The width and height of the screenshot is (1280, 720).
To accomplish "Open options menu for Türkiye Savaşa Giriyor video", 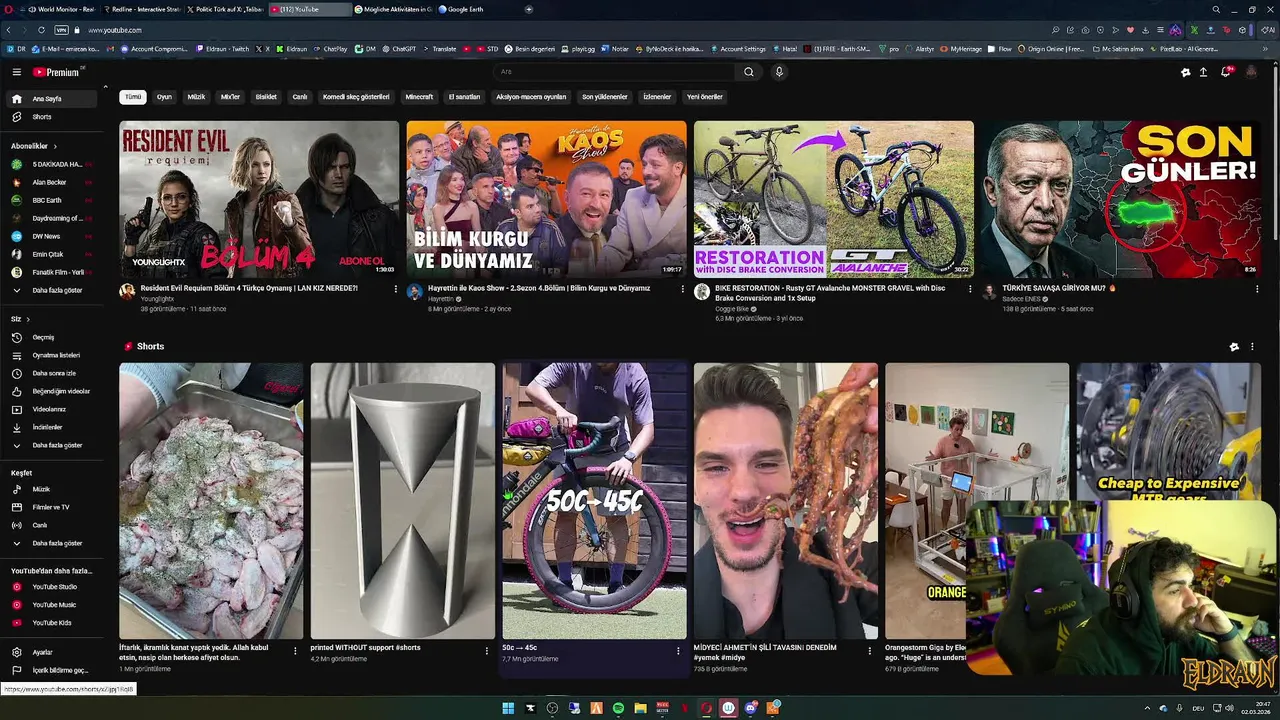I will [x=1257, y=288].
